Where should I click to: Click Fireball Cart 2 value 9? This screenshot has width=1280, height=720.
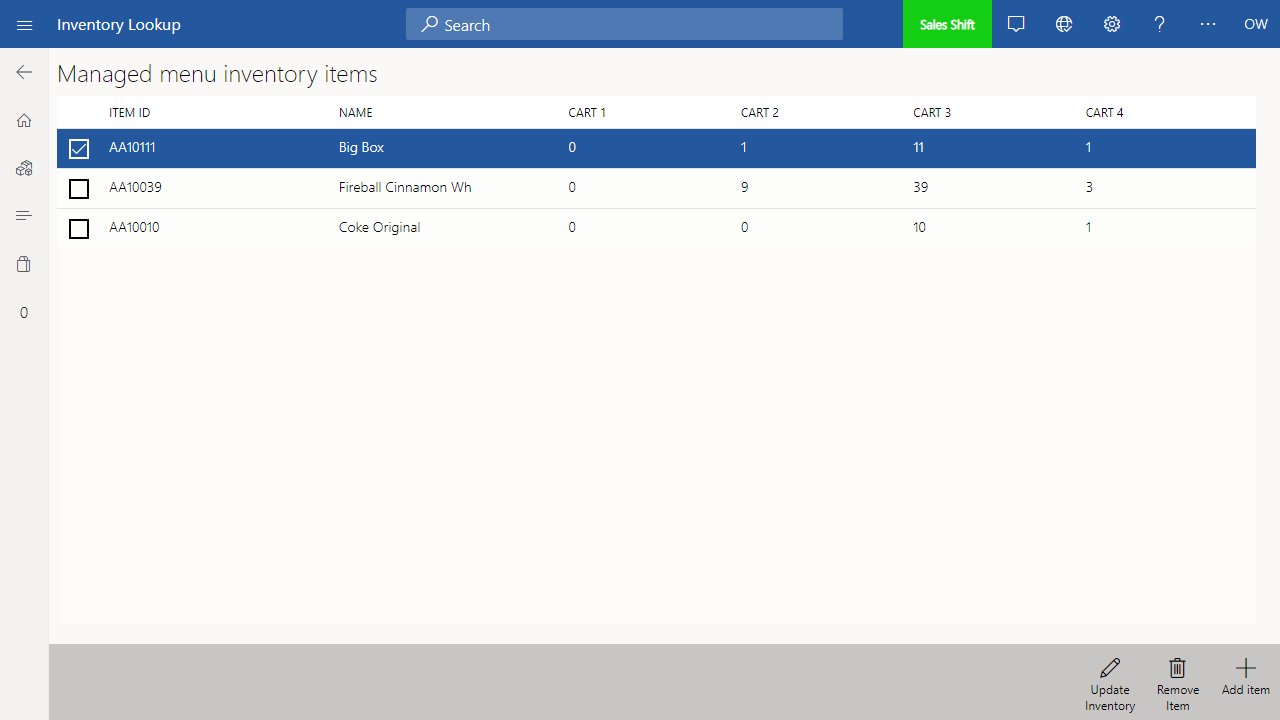pyautogui.click(x=745, y=187)
